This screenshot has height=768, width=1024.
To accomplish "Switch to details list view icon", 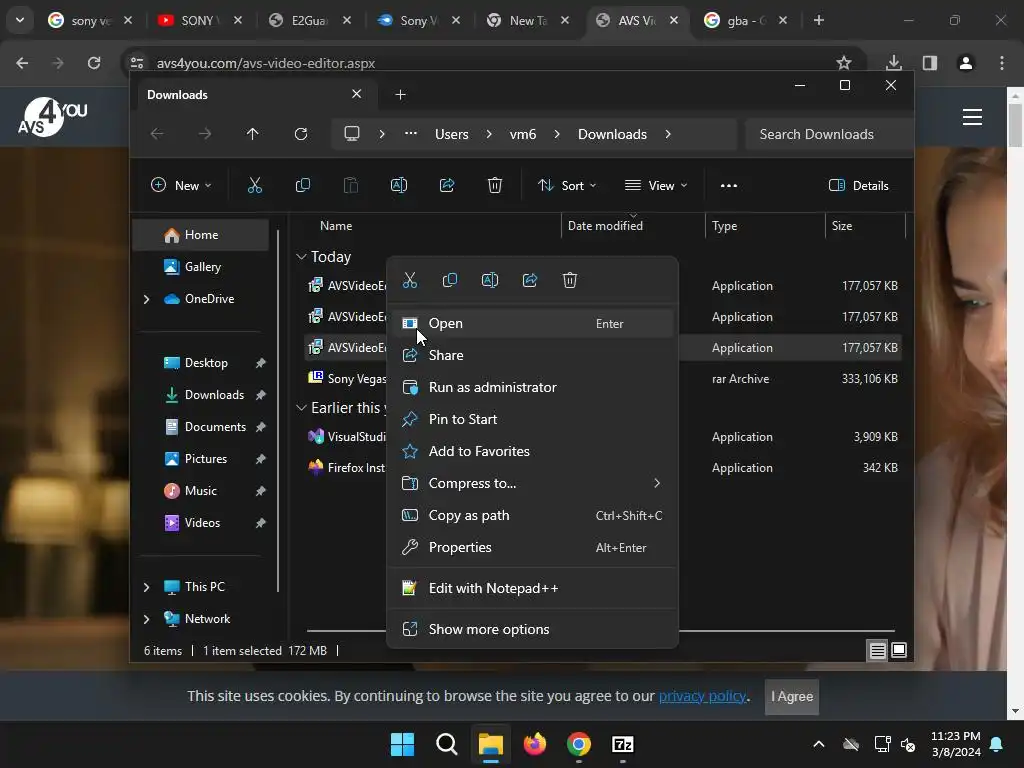I will 877,650.
